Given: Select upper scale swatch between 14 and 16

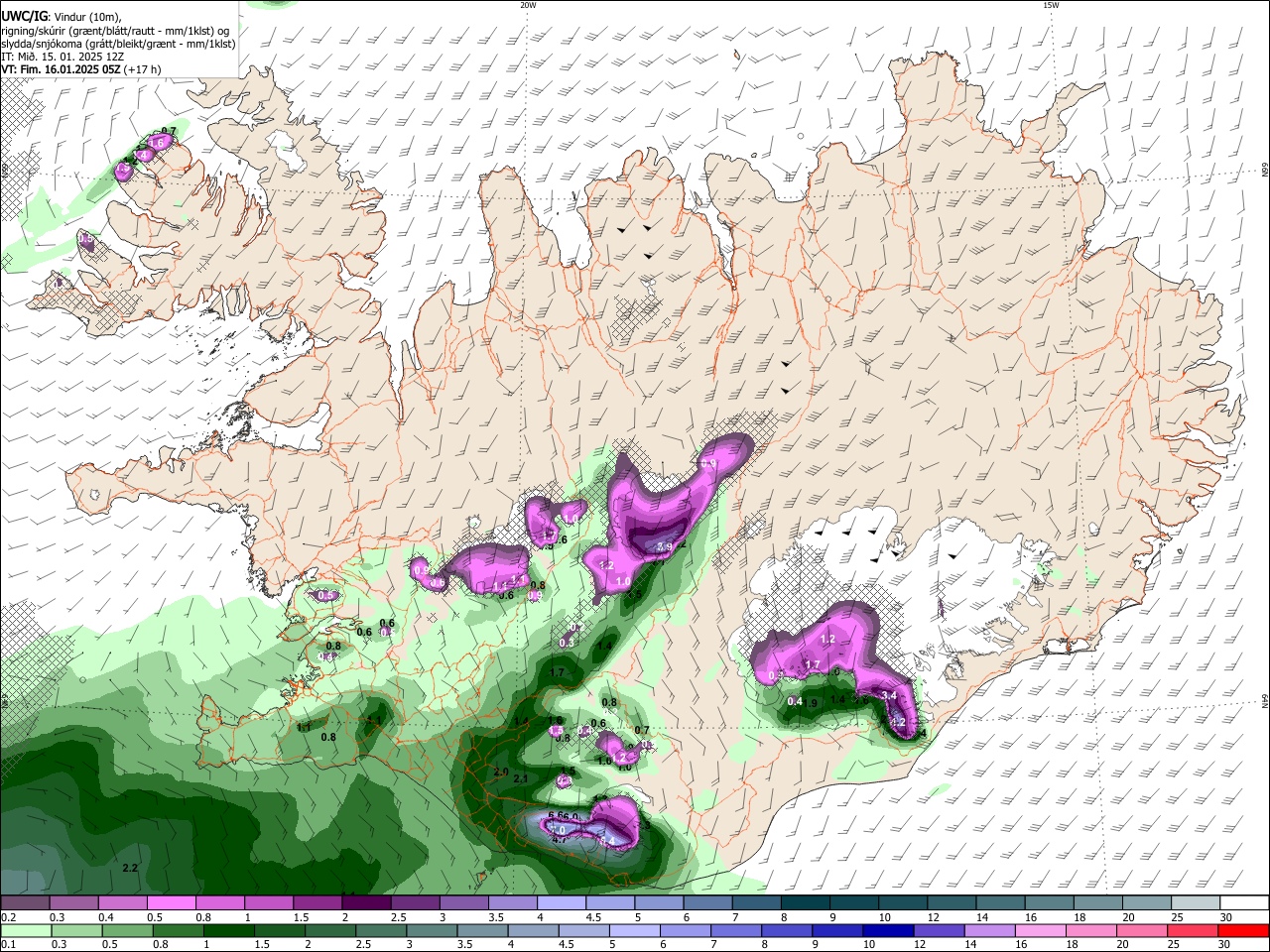Looking at the screenshot, I should pos(1001,902).
